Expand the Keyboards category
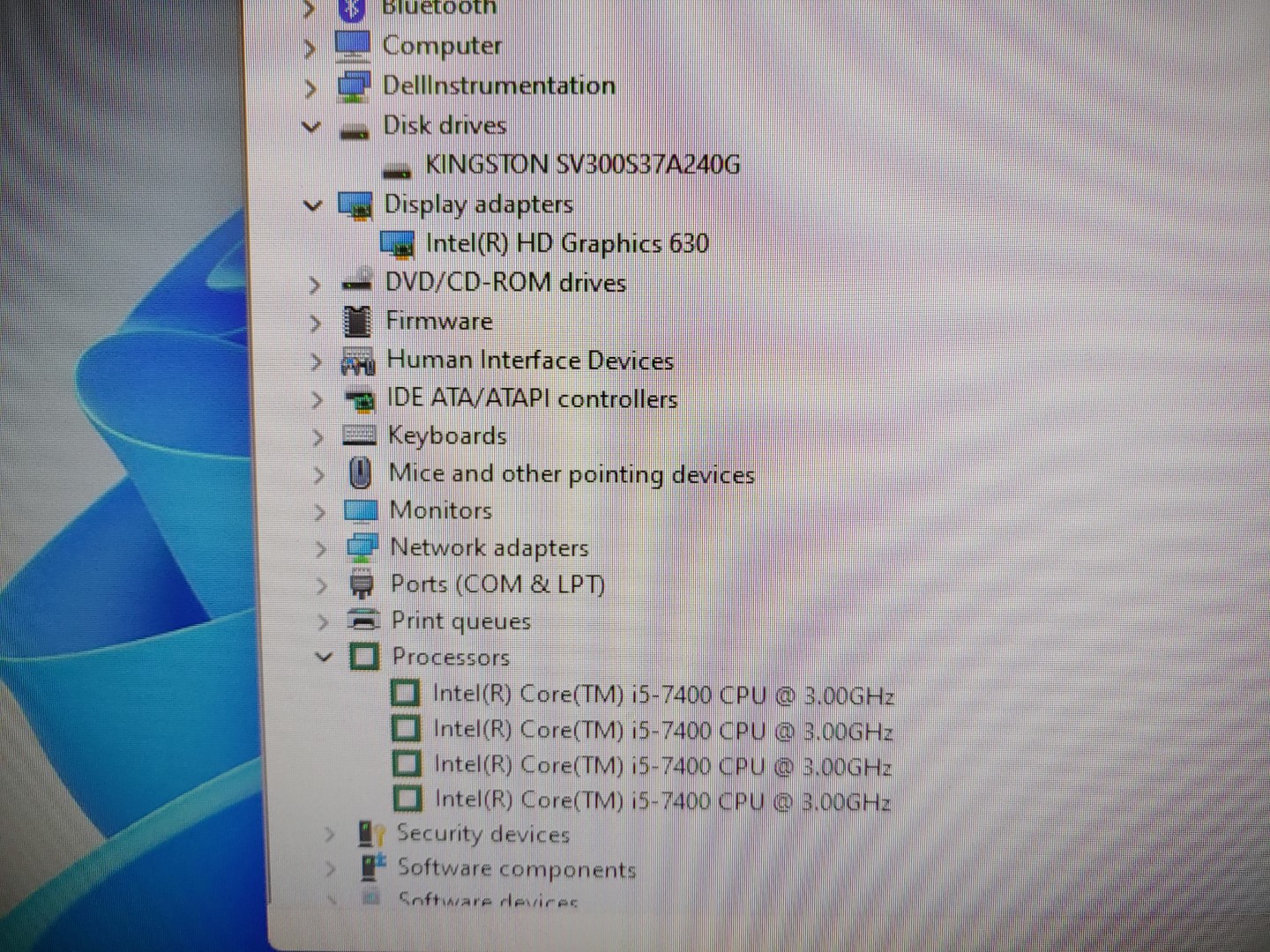Screen dimensions: 1270x952 318,437
